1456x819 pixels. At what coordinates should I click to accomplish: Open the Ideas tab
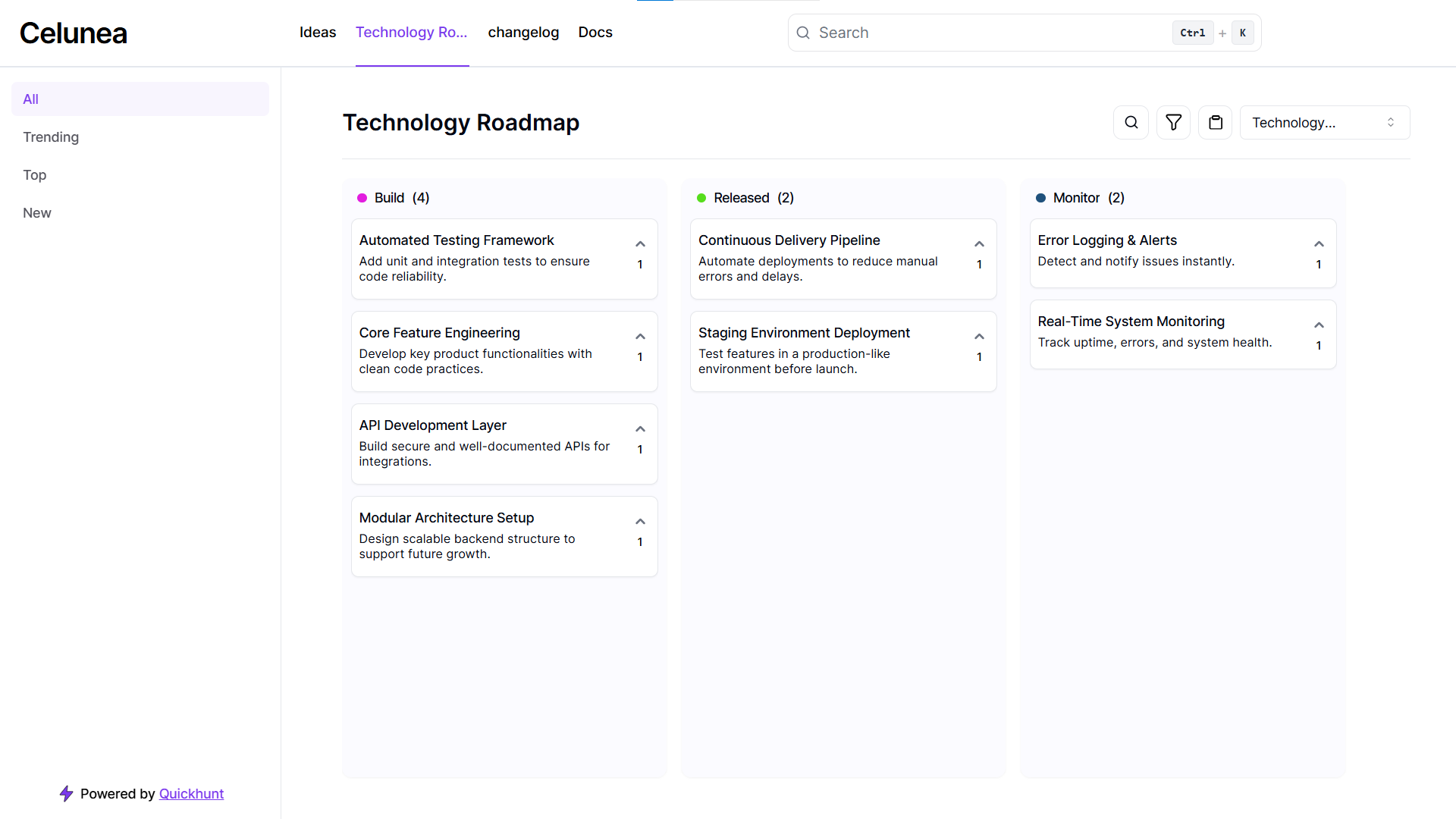point(318,33)
